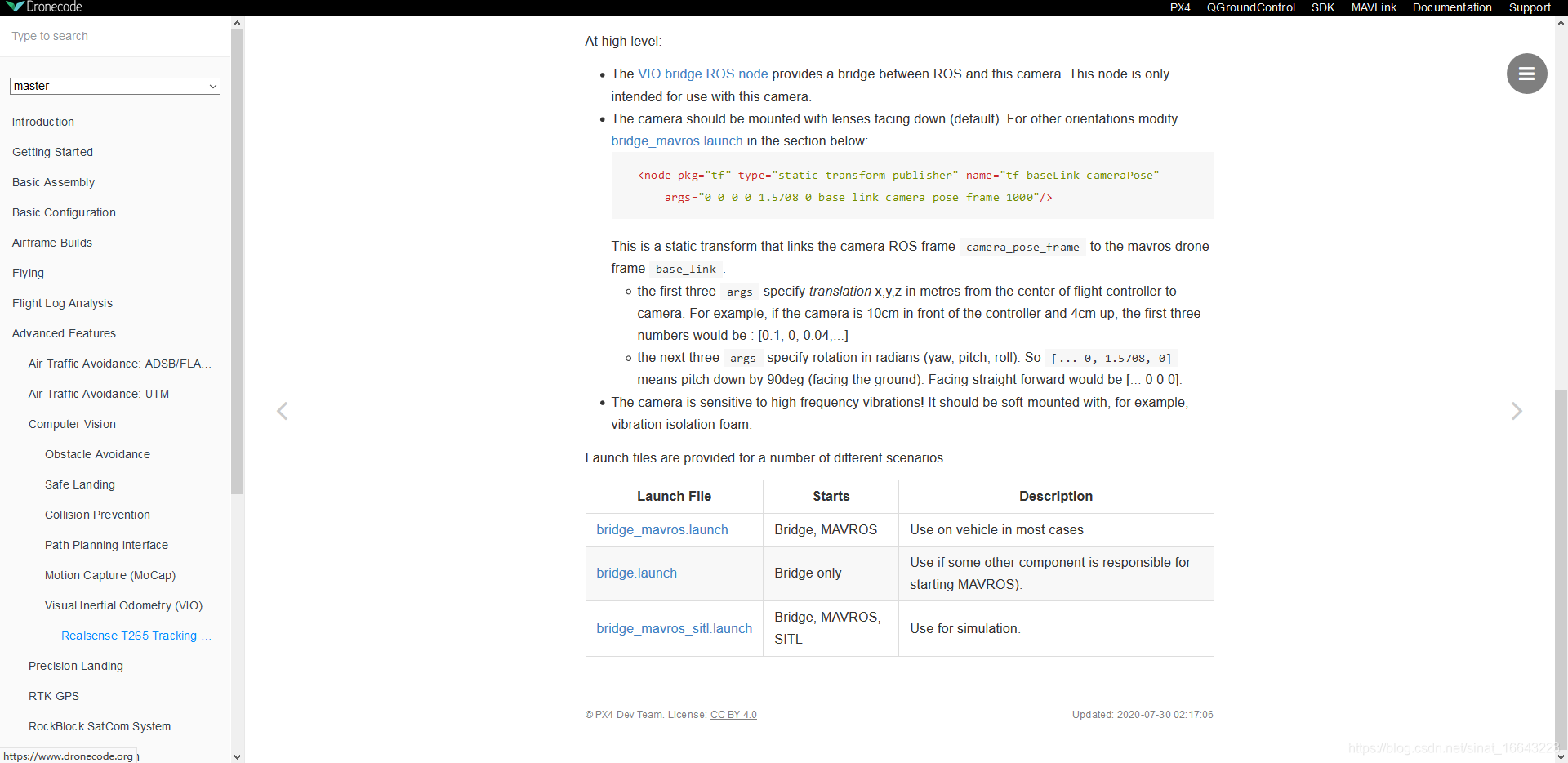Open Flying in sidebar
The height and width of the screenshot is (763, 1568).
pos(28,273)
